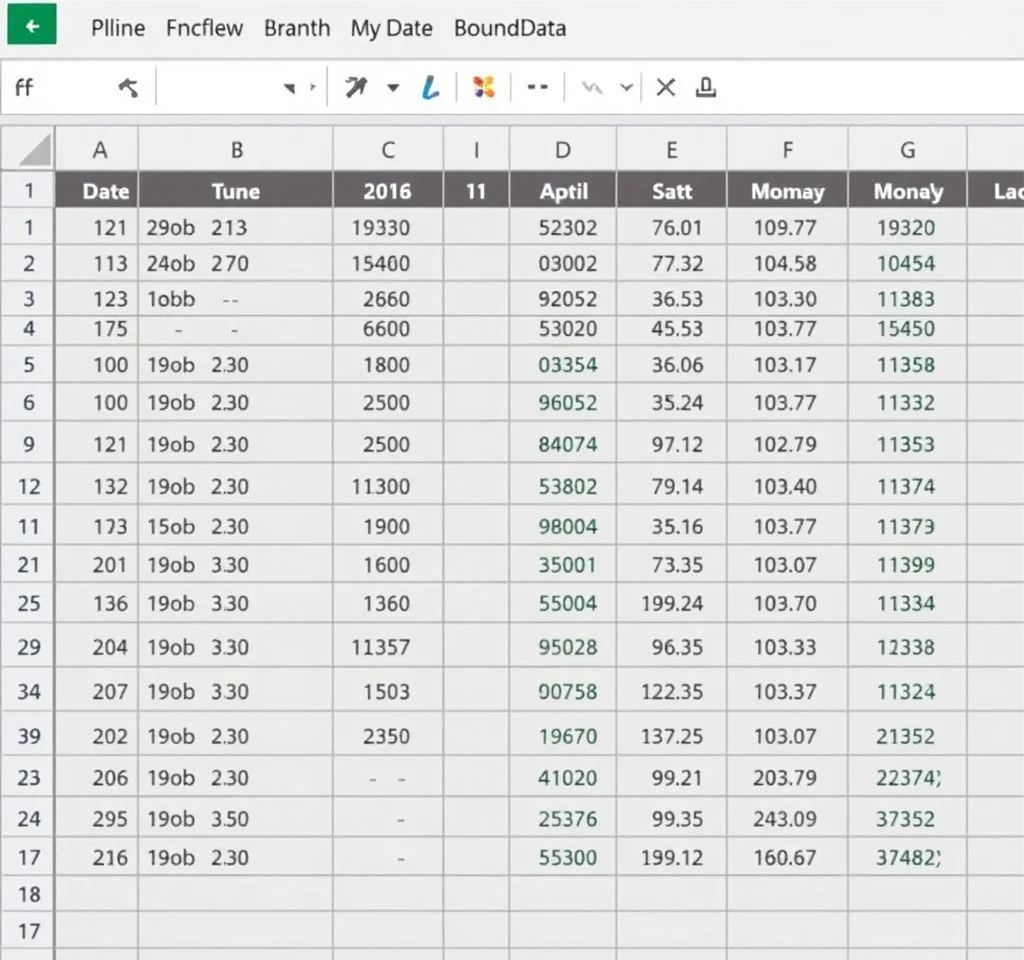
Task: Select column C header
Action: coord(388,149)
